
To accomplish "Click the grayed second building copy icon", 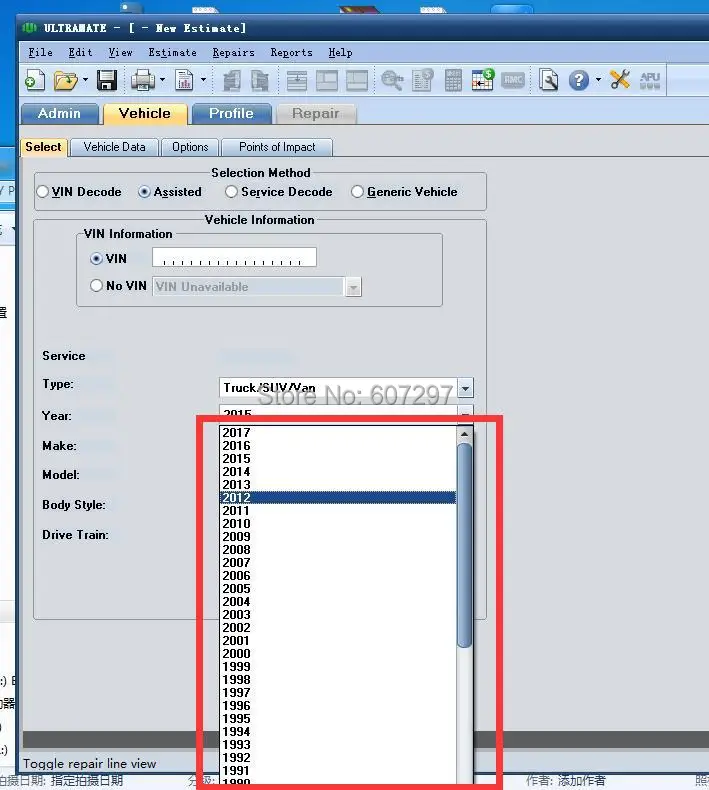I will click(x=260, y=81).
